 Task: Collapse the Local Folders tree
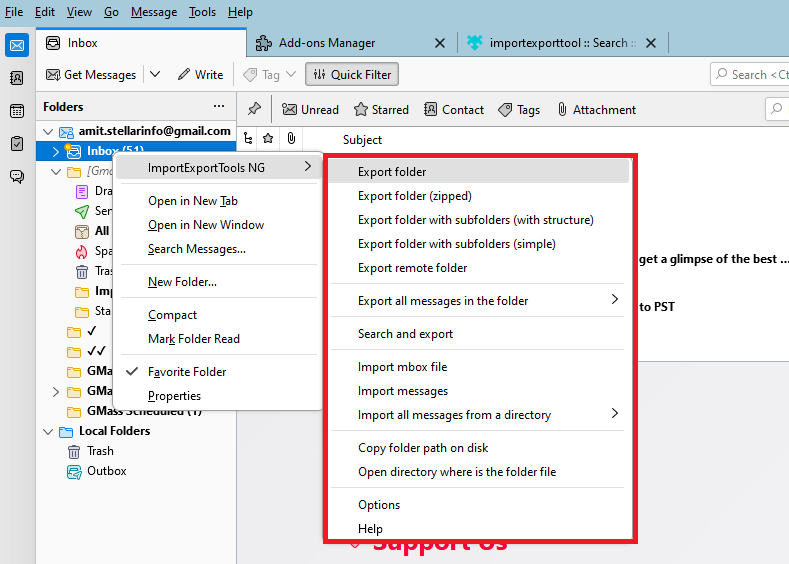tap(48, 431)
